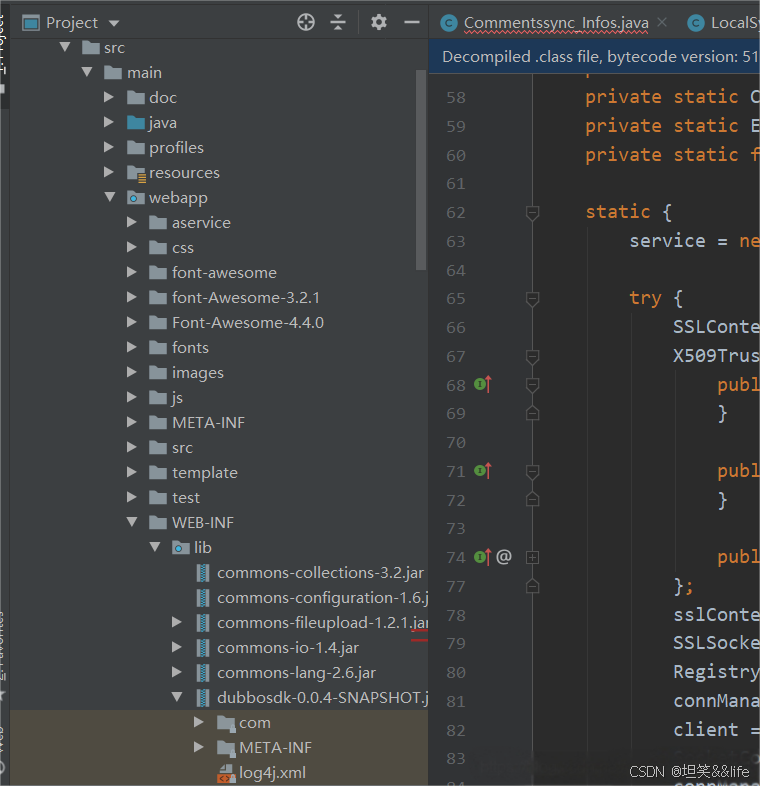Expand commons-fileupload-1.2.1.jar
The height and width of the screenshot is (786, 760).
tap(176, 623)
